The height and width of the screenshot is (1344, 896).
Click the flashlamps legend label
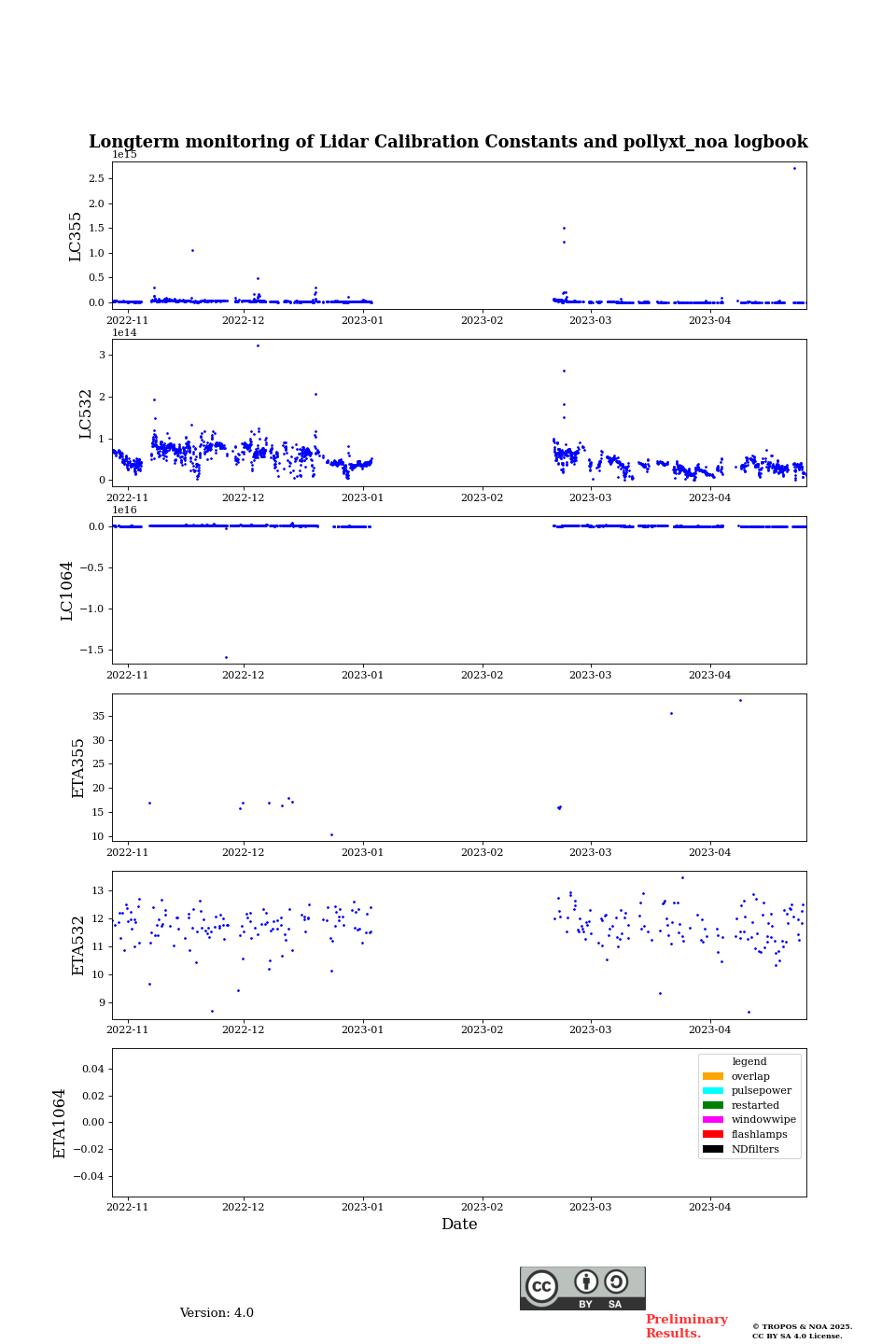tap(760, 1134)
